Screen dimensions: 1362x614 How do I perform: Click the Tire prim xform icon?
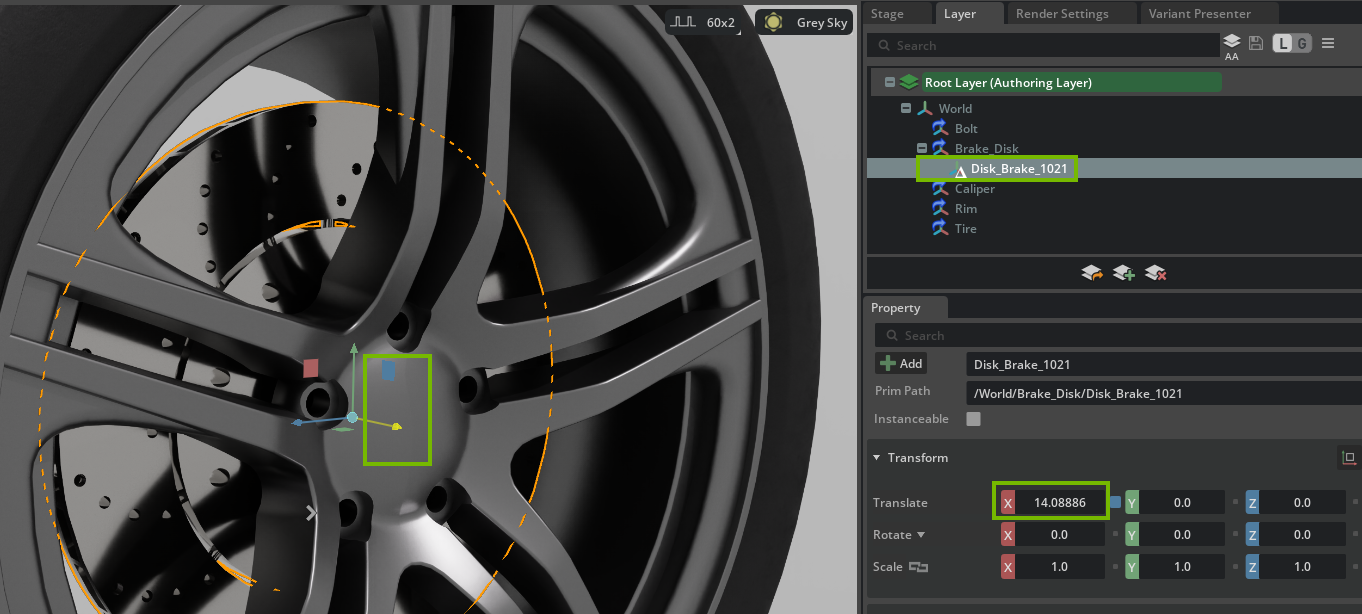940,228
